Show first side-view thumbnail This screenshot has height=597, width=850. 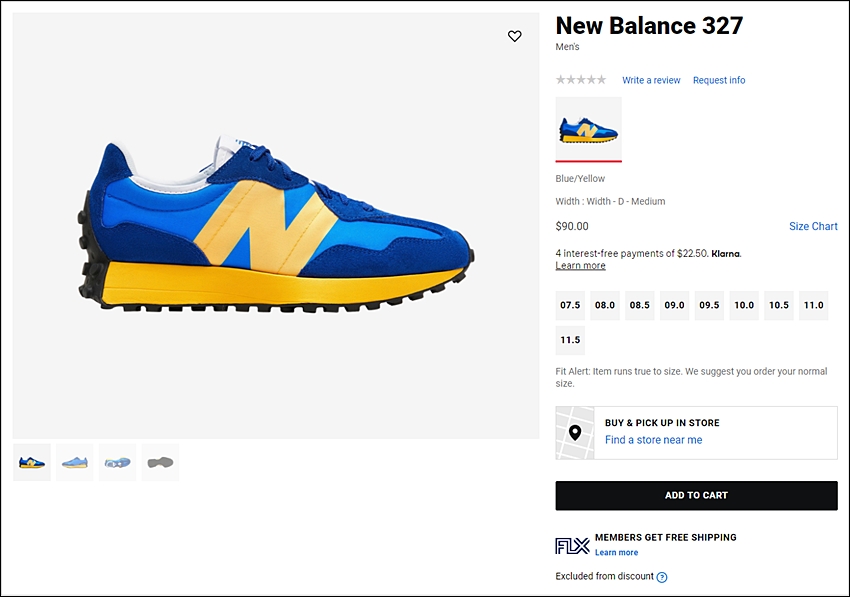(32, 462)
